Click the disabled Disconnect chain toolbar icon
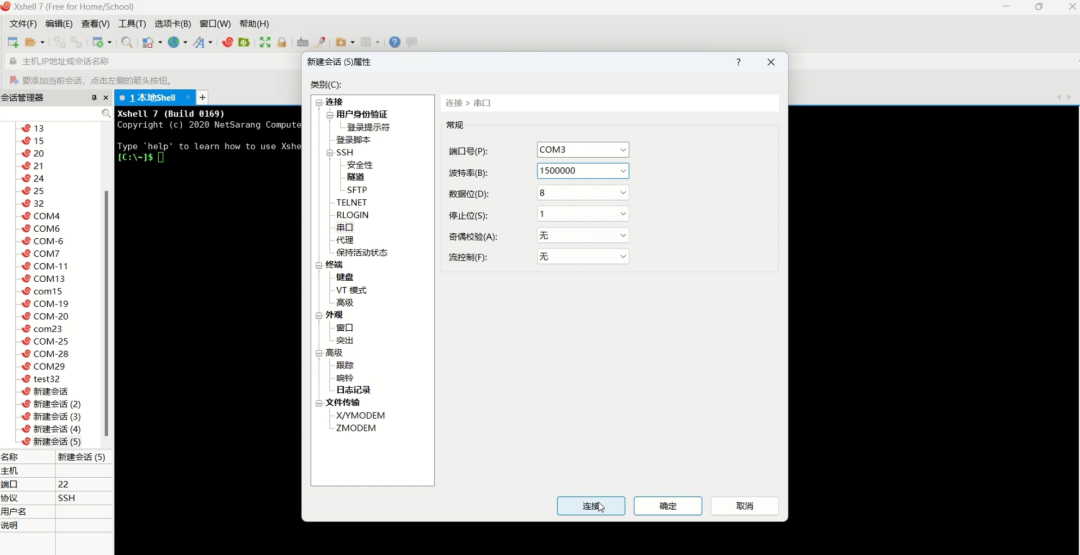 pyautogui.click(x=76, y=42)
